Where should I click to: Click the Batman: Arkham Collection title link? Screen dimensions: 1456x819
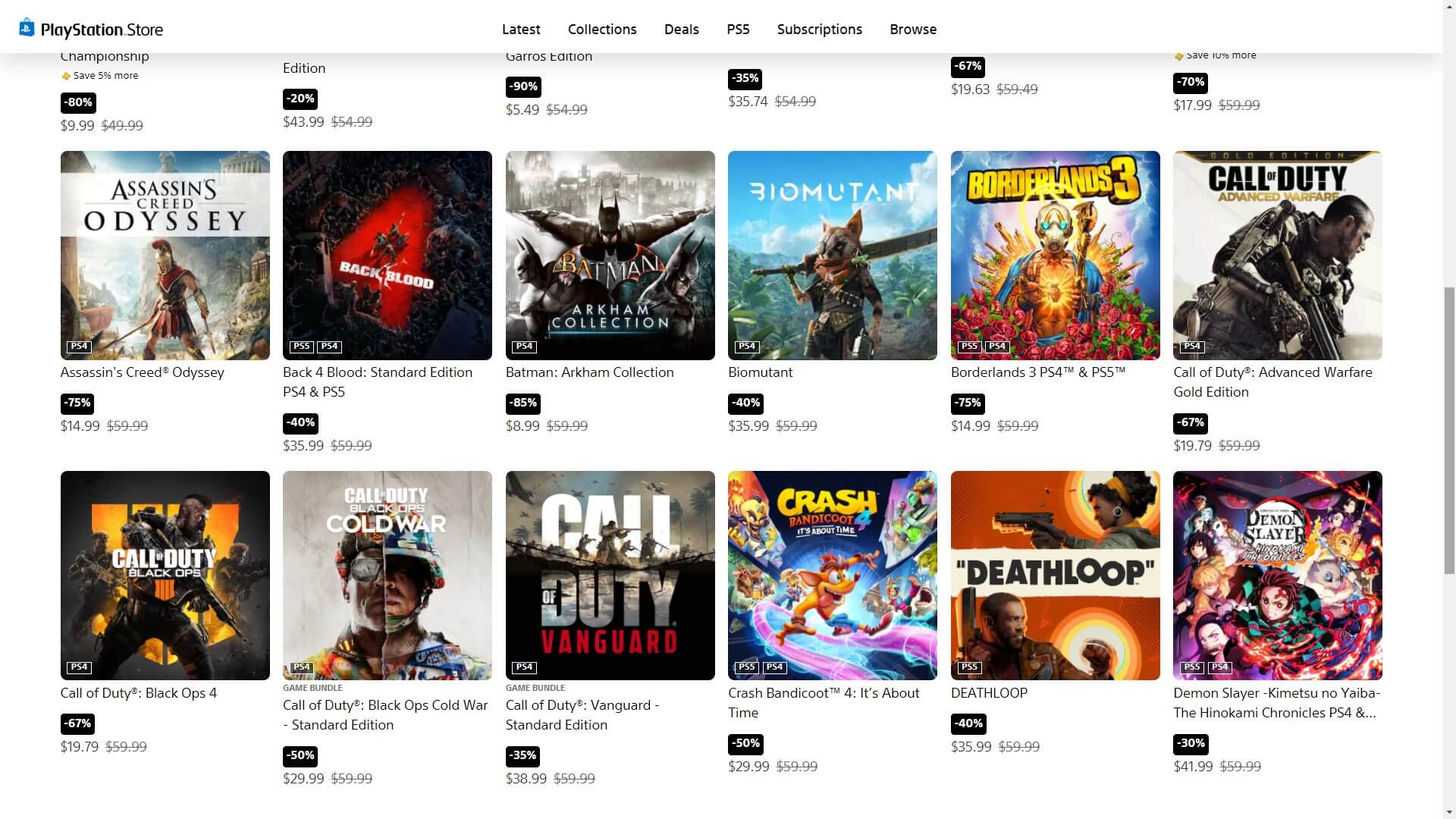point(589,372)
